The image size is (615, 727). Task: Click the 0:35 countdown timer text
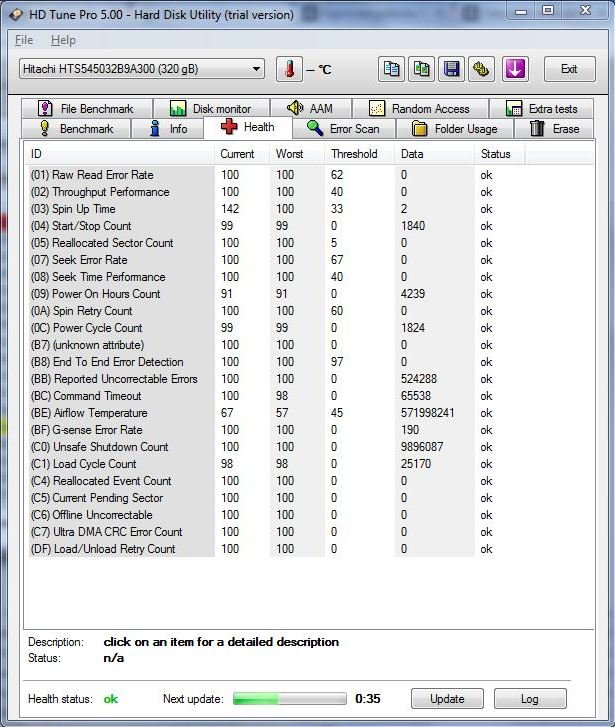pyautogui.click(x=368, y=699)
